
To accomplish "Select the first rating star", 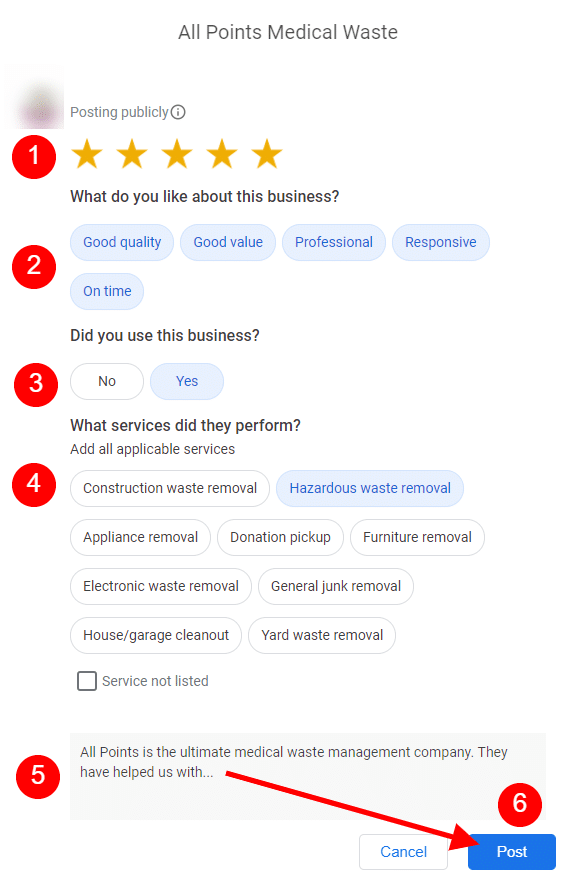I will 87,154.
